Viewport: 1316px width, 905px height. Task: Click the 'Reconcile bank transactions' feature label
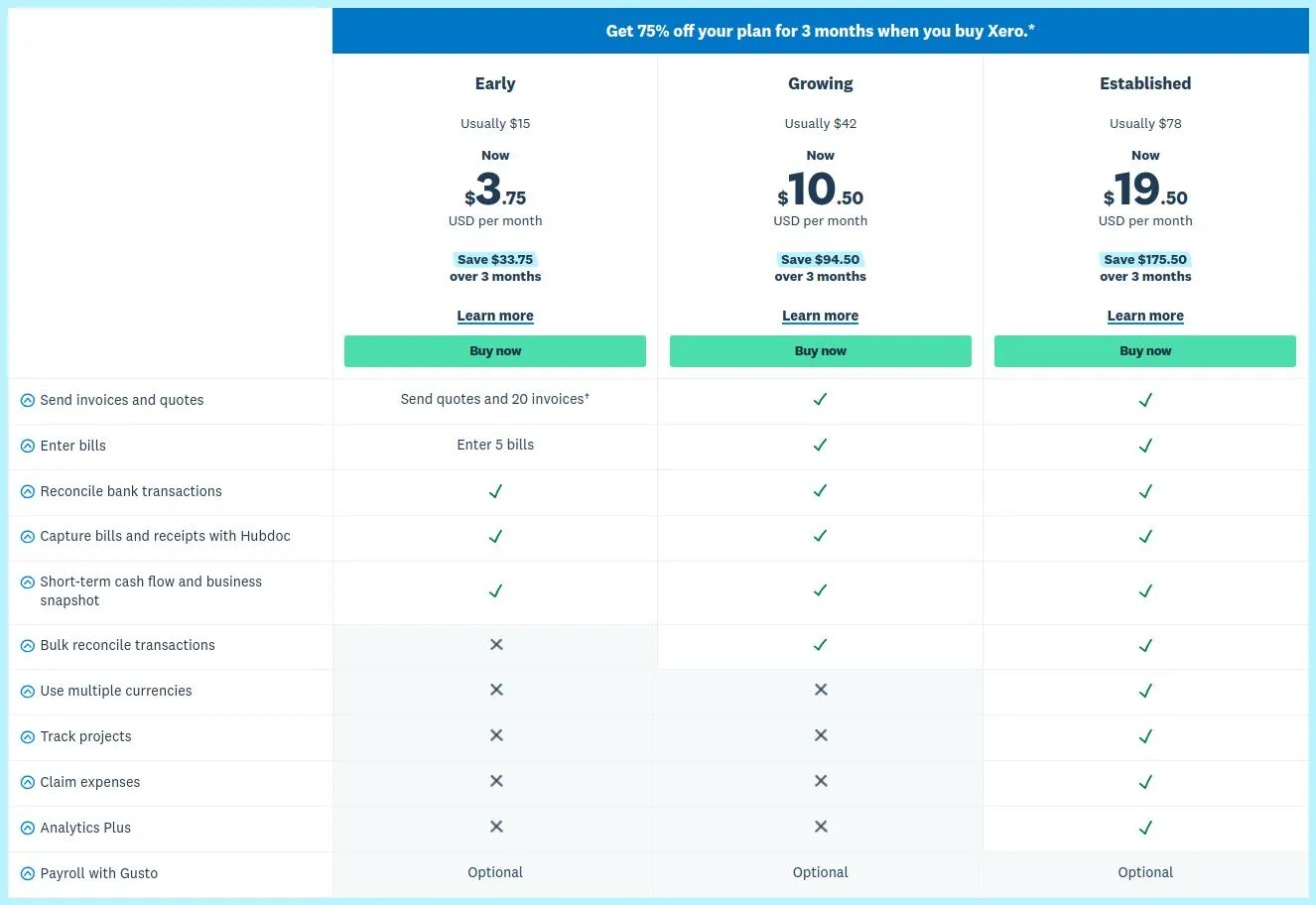(131, 491)
